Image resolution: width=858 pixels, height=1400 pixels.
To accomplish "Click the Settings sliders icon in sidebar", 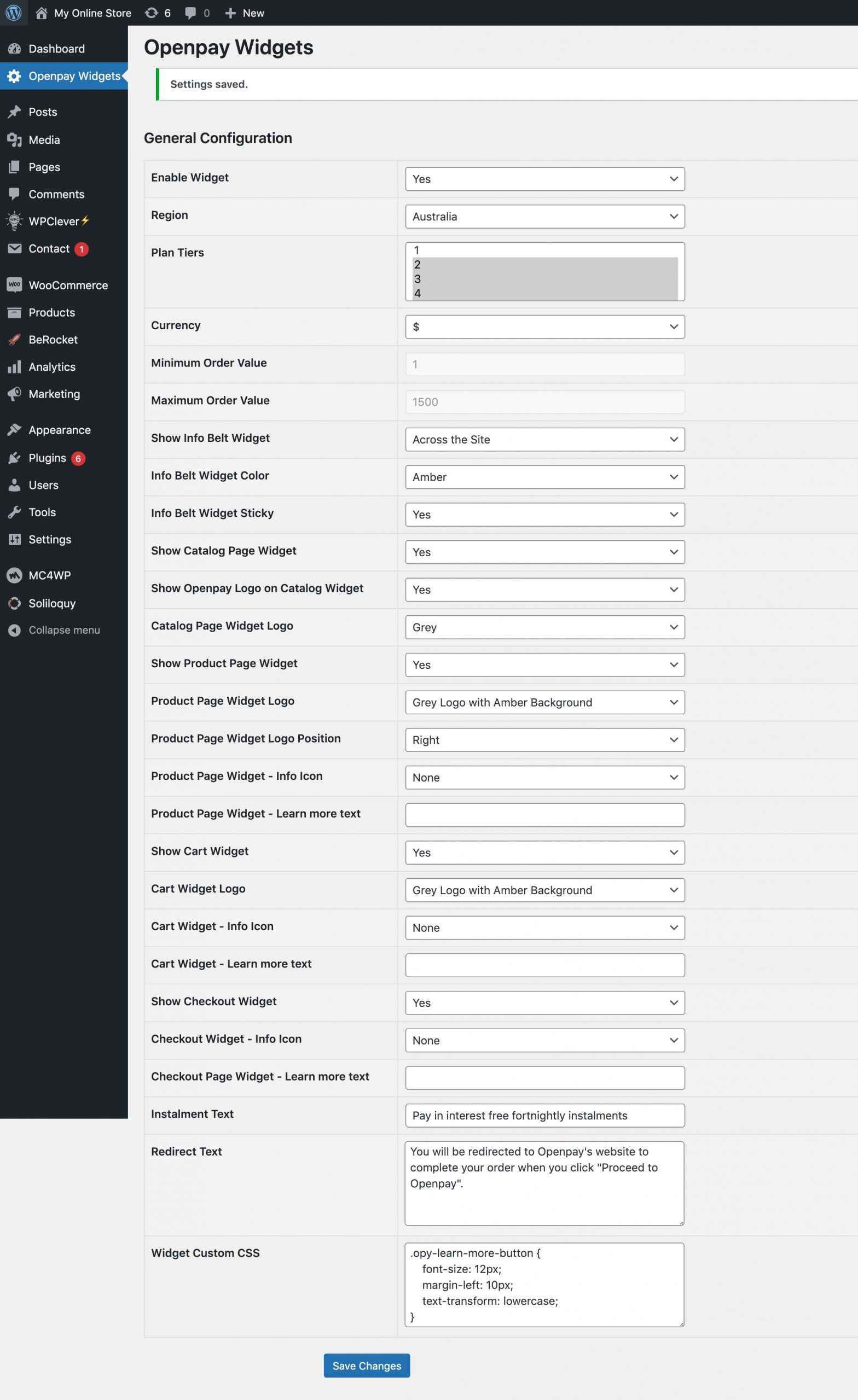I will [14, 539].
